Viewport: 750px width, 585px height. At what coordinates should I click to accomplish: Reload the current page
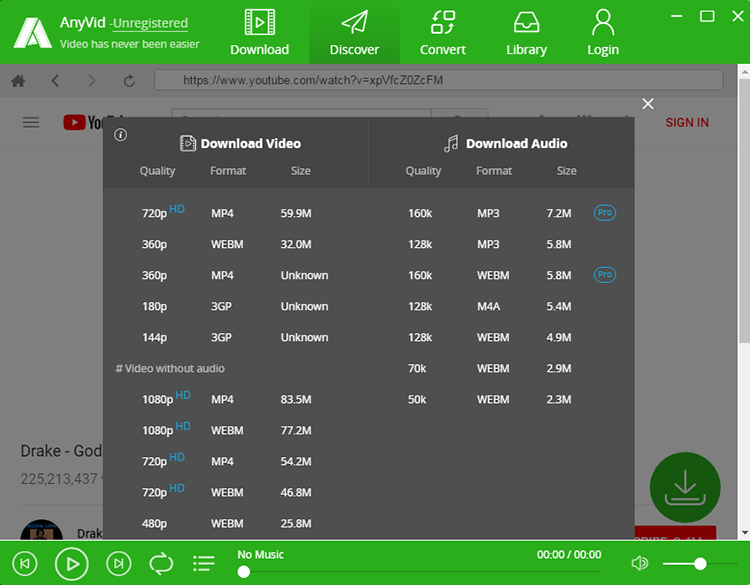[x=129, y=80]
